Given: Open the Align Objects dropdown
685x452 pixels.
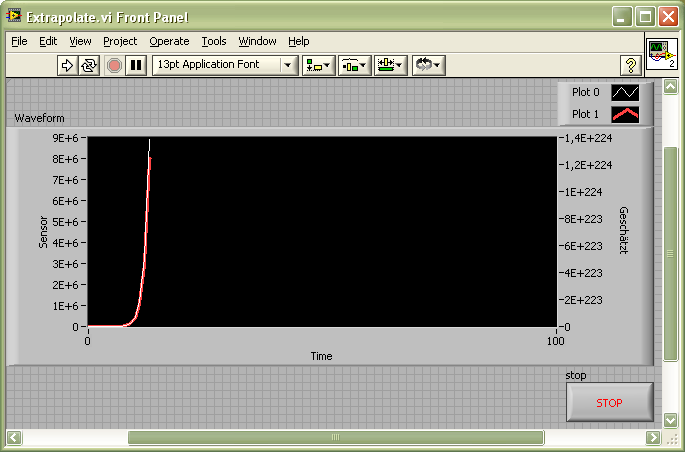Looking at the screenshot, I should pyautogui.click(x=318, y=66).
